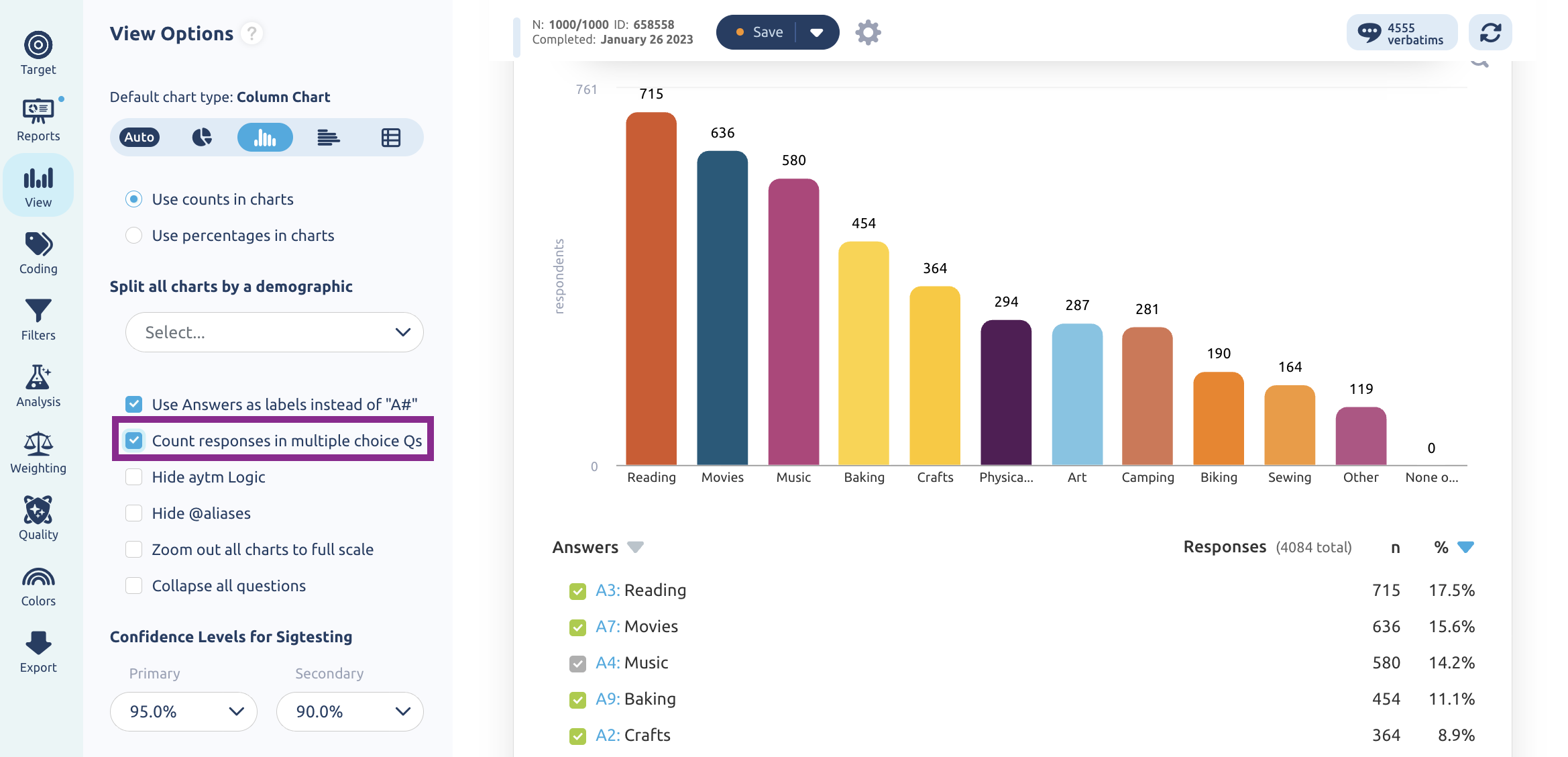The image size is (1568, 757).
Task: Select the View sidebar item
Action: pos(38,186)
